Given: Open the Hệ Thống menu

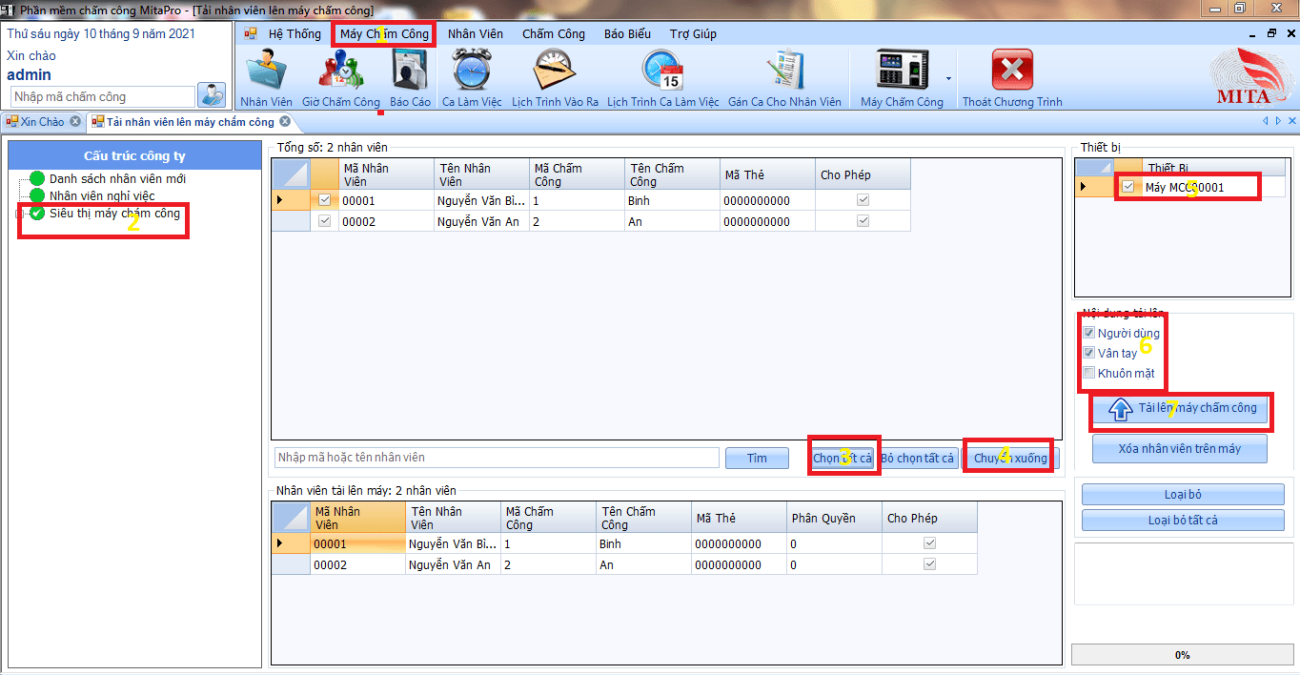Looking at the screenshot, I should click(x=295, y=34).
